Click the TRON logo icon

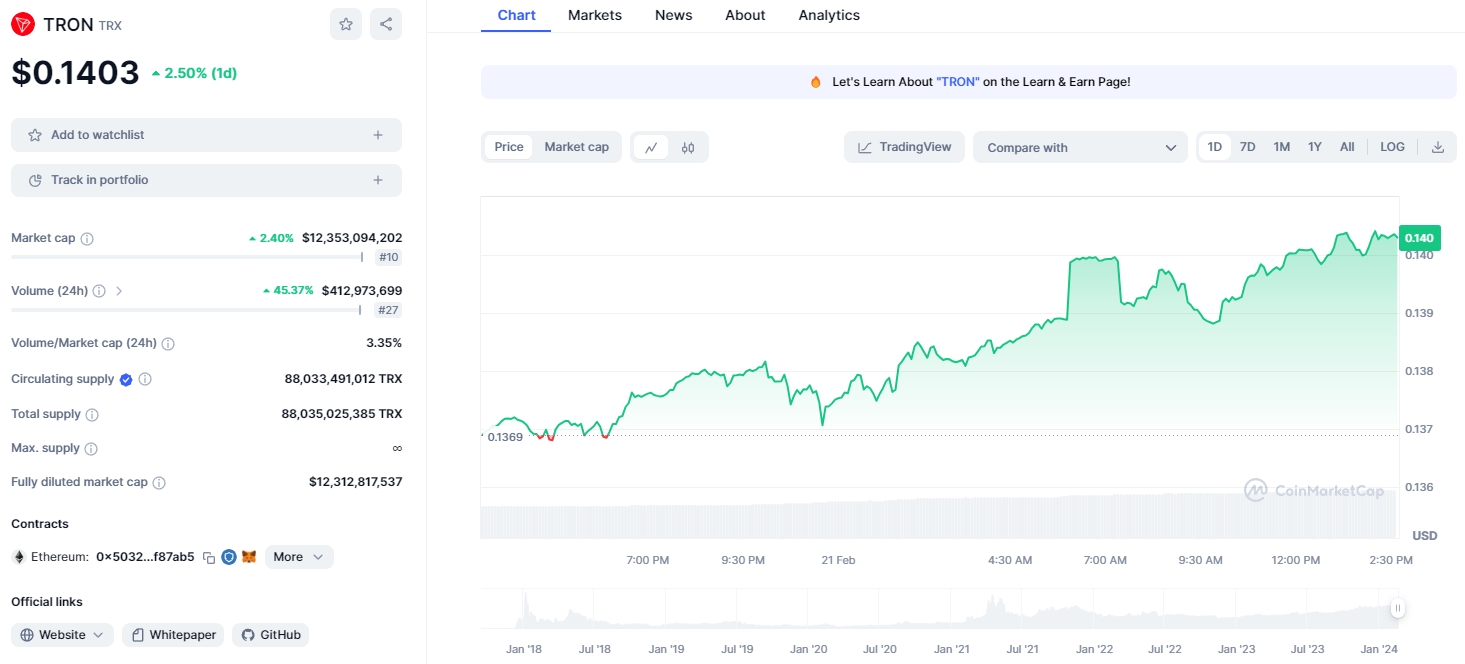23,24
